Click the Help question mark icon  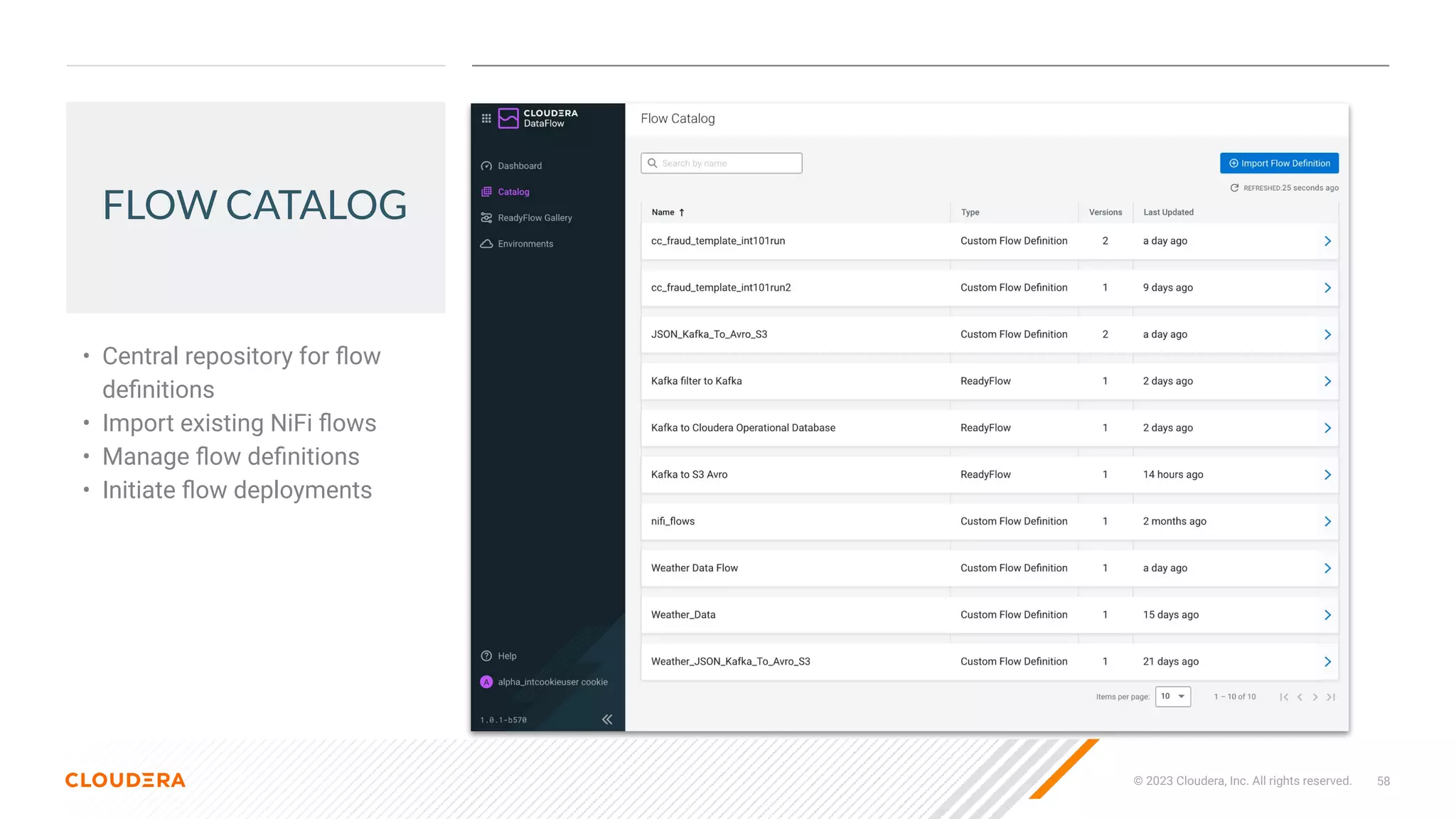click(x=486, y=656)
